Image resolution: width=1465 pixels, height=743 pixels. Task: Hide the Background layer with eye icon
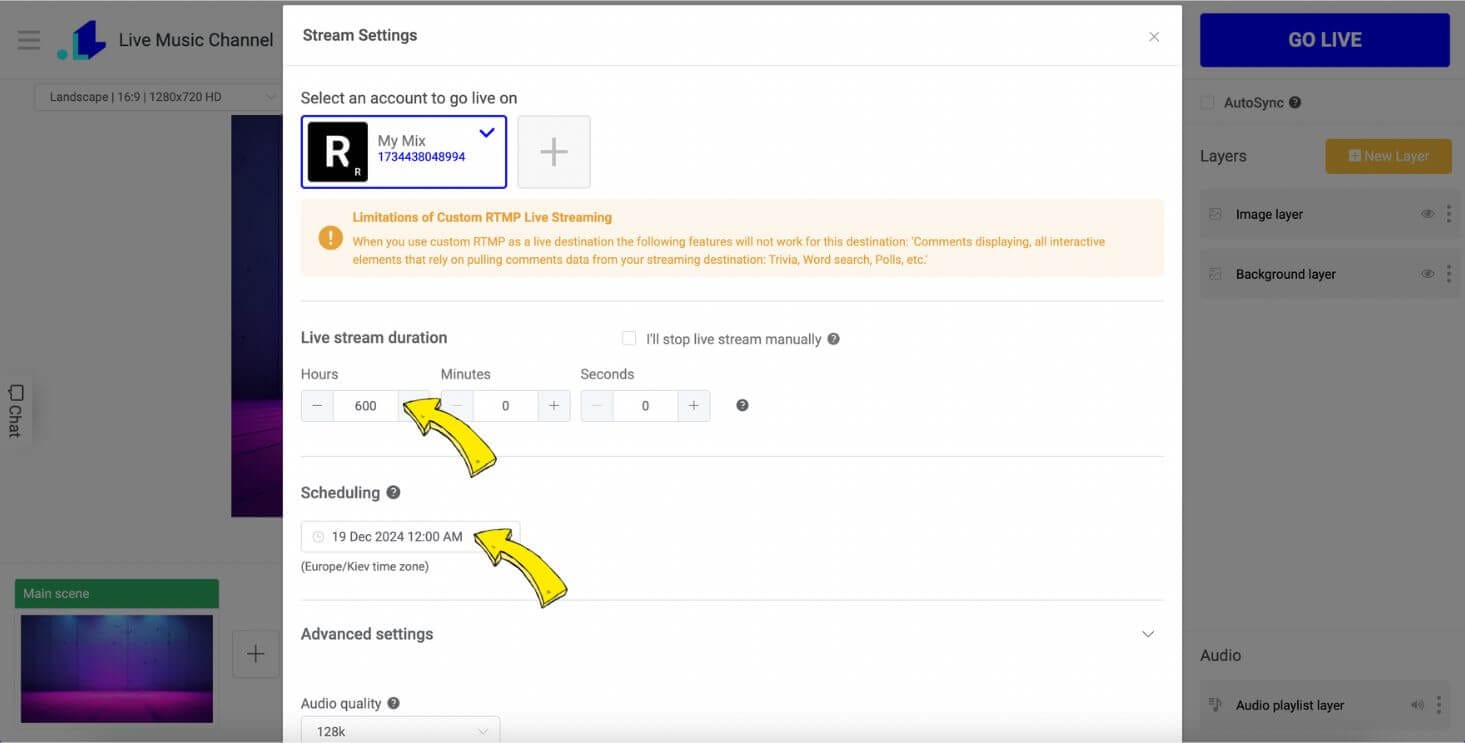click(1427, 274)
